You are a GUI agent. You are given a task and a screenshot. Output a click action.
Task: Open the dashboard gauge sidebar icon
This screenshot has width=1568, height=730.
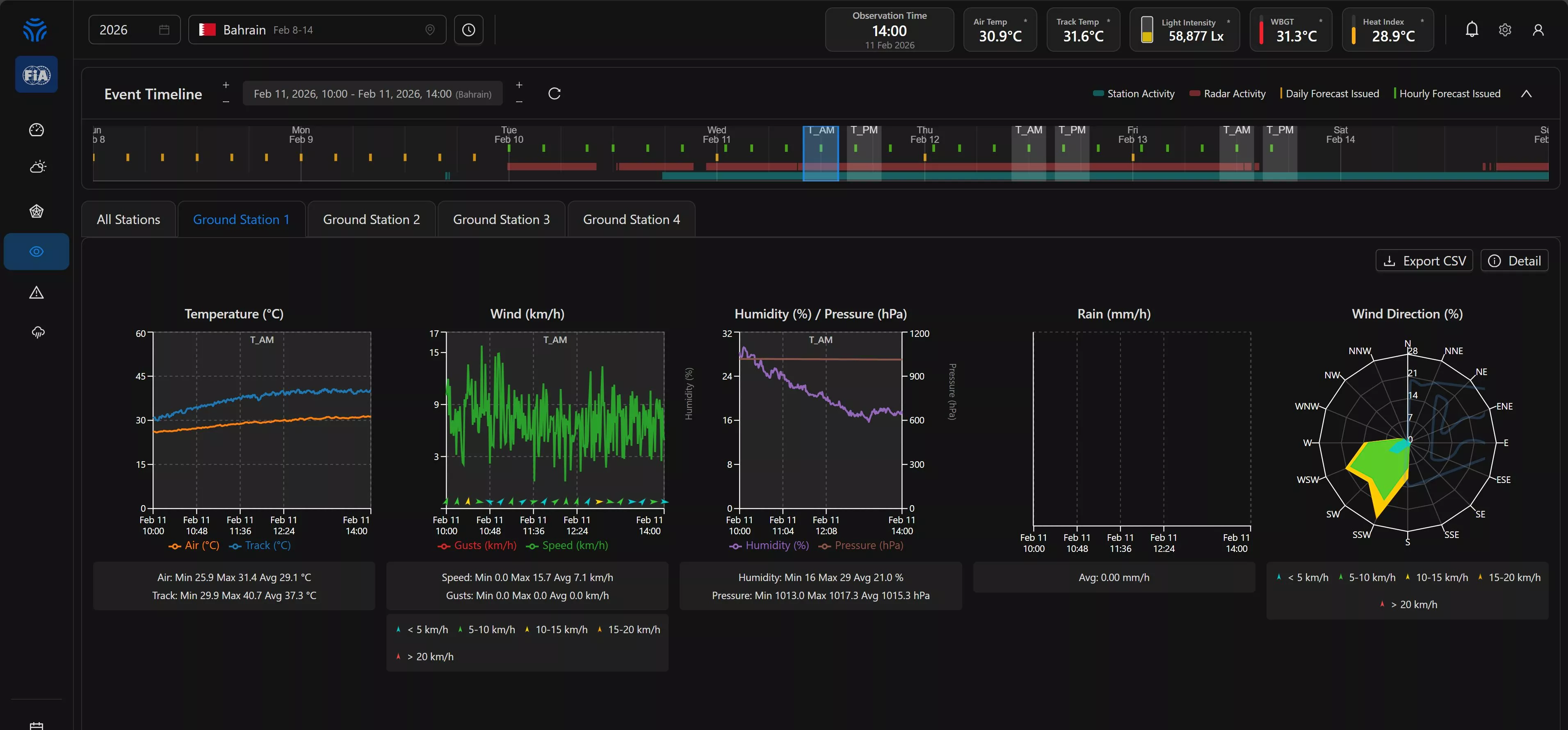coord(37,130)
